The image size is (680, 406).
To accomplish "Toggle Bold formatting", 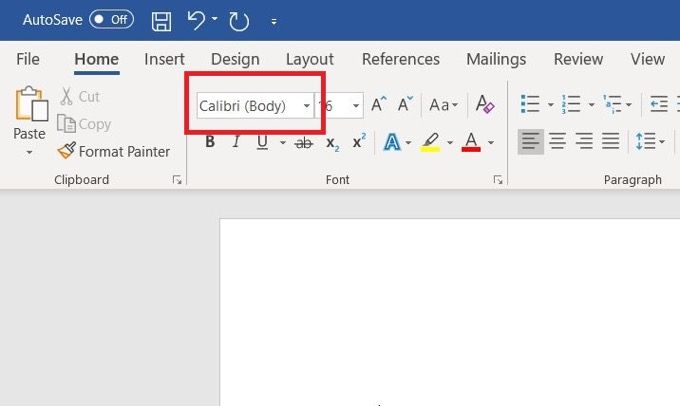I will [x=210, y=141].
